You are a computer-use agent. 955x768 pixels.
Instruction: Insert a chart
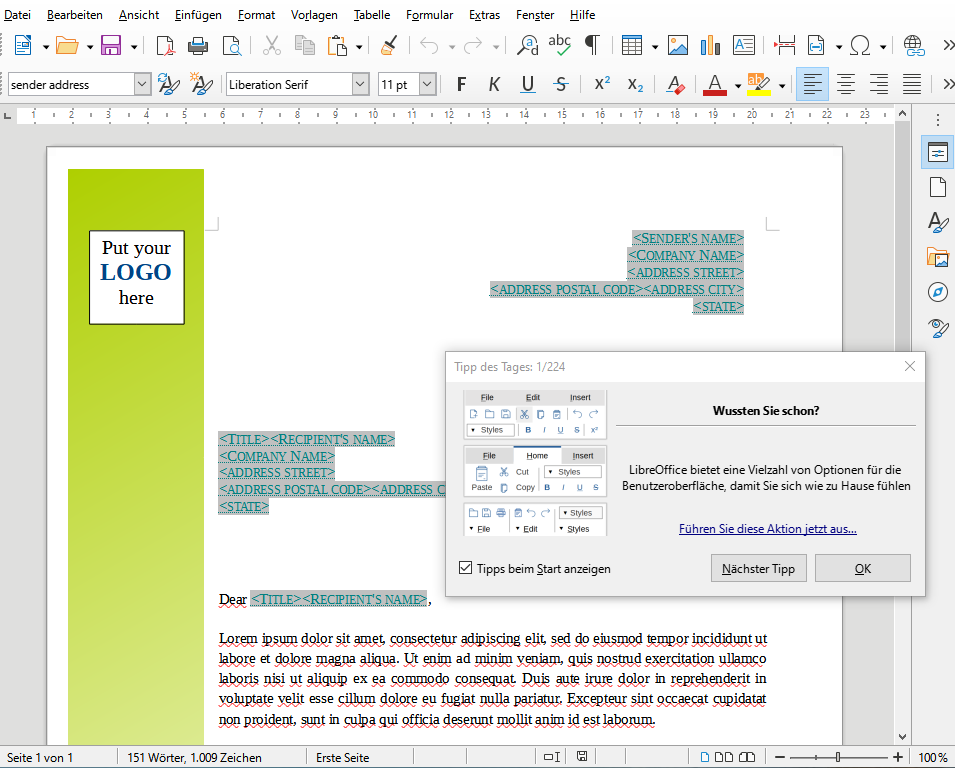[x=710, y=46]
